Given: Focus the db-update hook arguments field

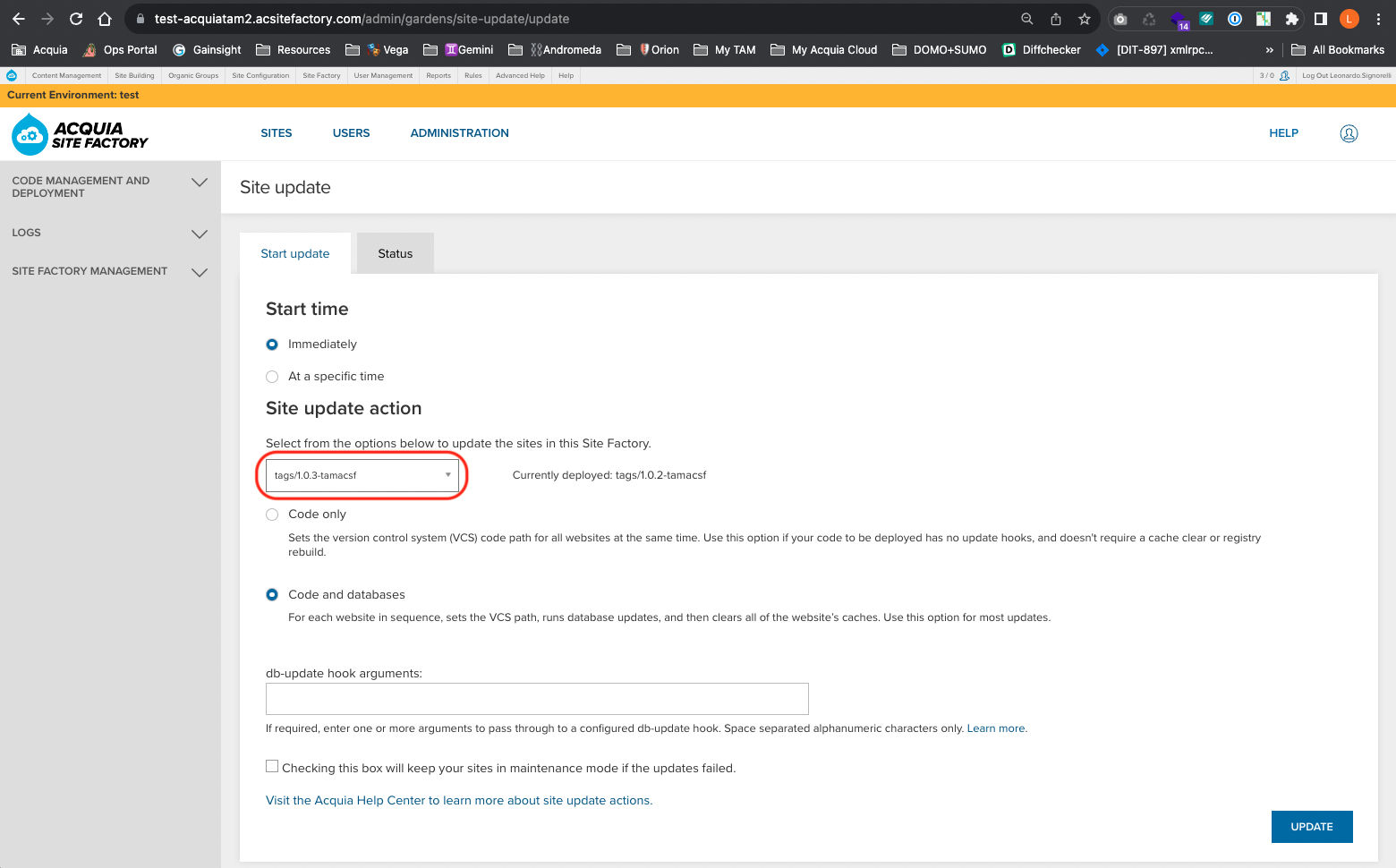Looking at the screenshot, I should coord(537,699).
